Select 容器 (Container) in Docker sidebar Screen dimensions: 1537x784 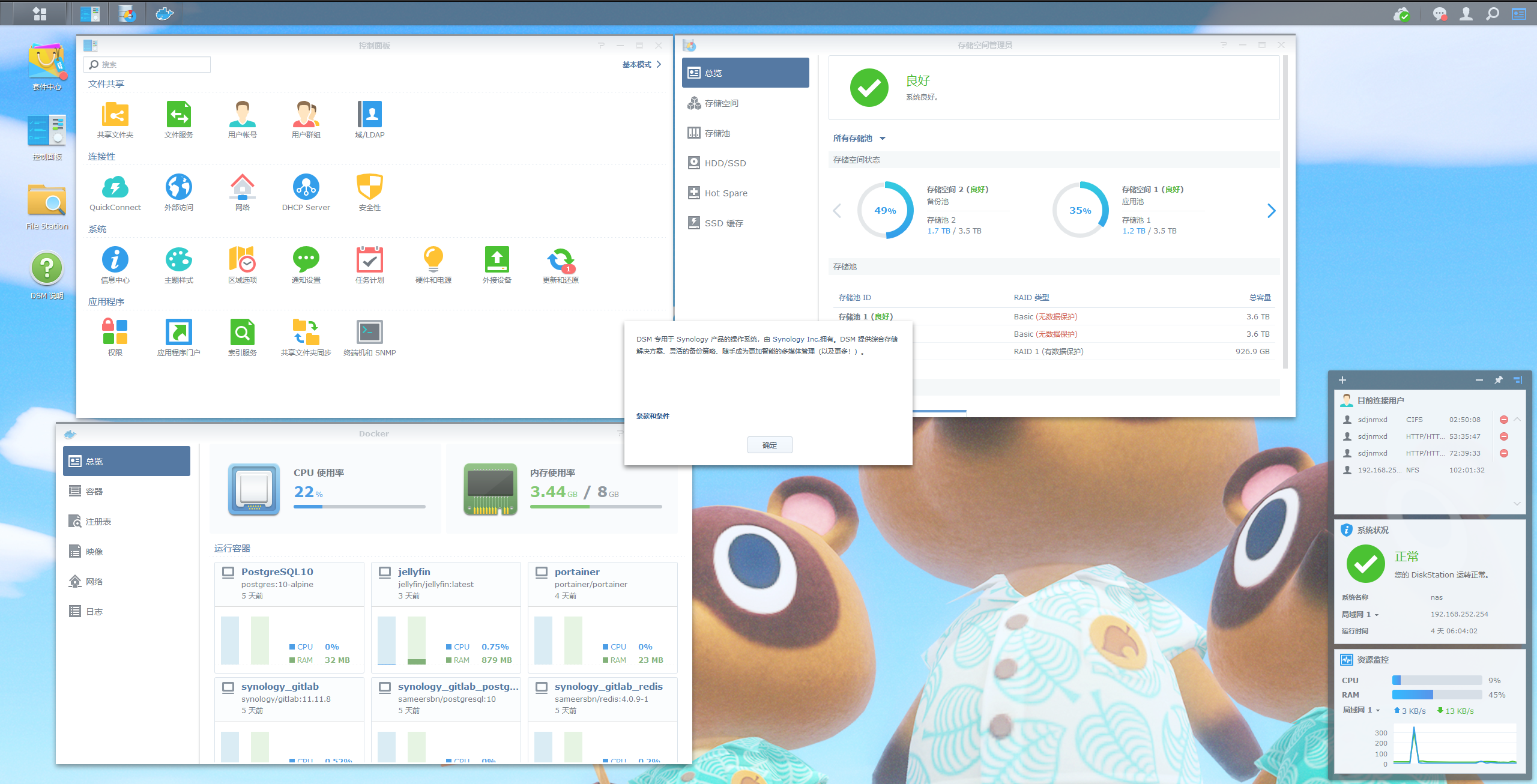(127, 492)
